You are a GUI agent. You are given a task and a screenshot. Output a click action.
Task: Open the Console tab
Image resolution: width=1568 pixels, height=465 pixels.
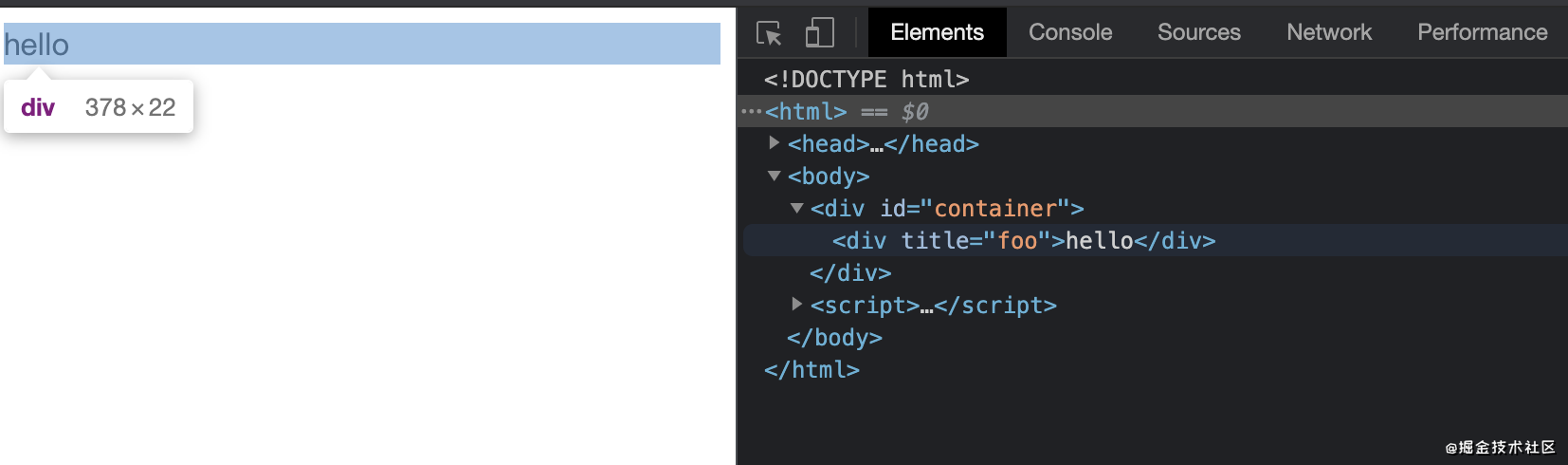(x=1070, y=32)
